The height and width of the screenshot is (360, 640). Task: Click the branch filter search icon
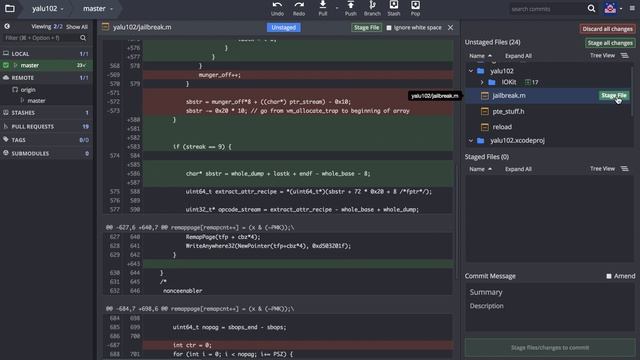pyautogui.click(x=83, y=38)
